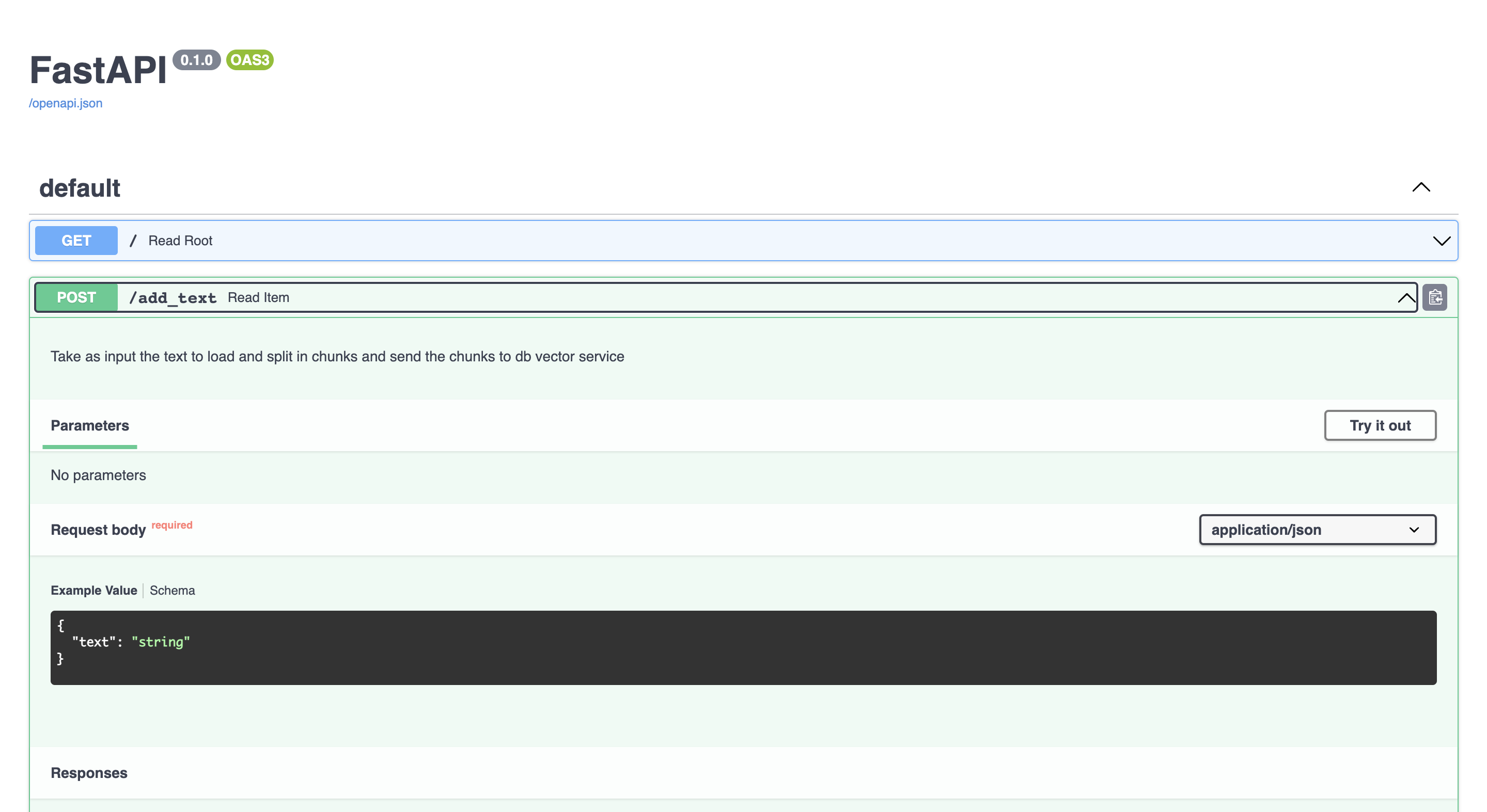Viewport: 1487px width, 812px height.
Task: Select the Parameters tab heading
Action: pyautogui.click(x=89, y=425)
